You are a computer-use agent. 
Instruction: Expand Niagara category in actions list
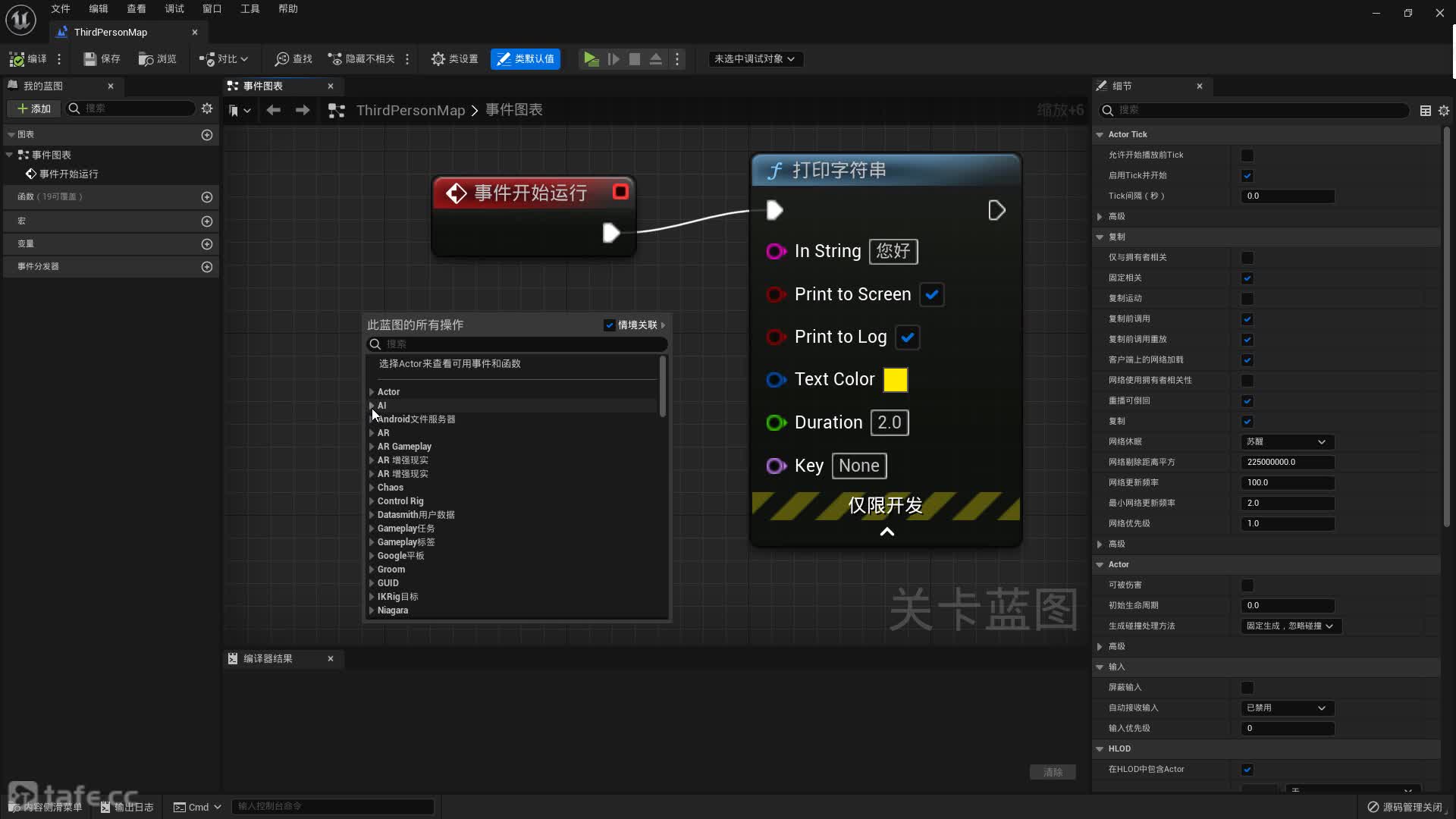pyautogui.click(x=372, y=610)
